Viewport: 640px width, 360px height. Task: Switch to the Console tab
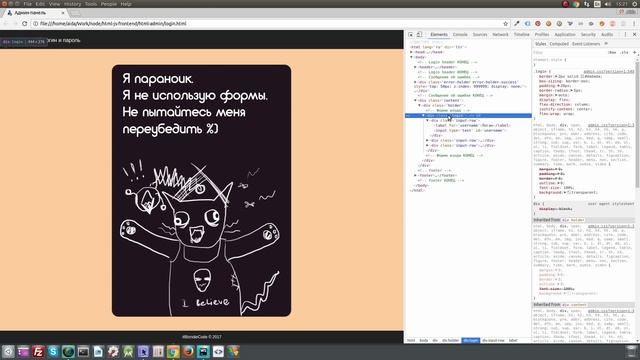(460, 35)
